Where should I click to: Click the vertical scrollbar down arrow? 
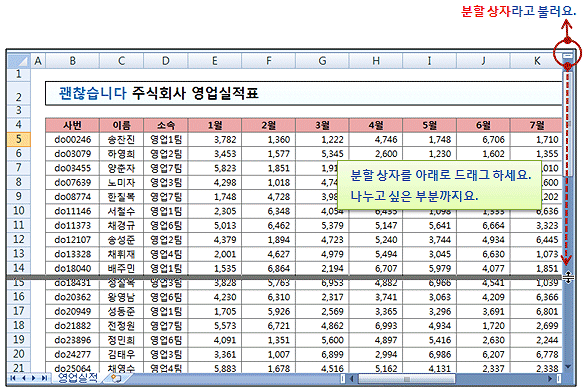click(x=568, y=367)
